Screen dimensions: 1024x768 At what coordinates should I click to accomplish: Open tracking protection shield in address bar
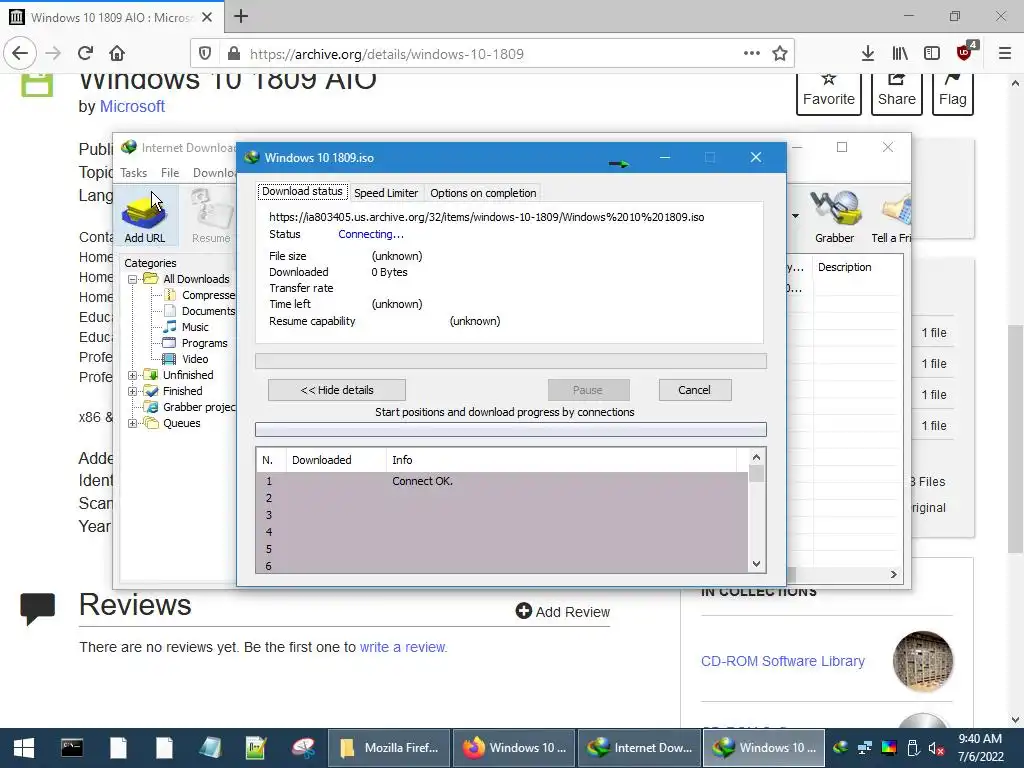tap(205, 54)
